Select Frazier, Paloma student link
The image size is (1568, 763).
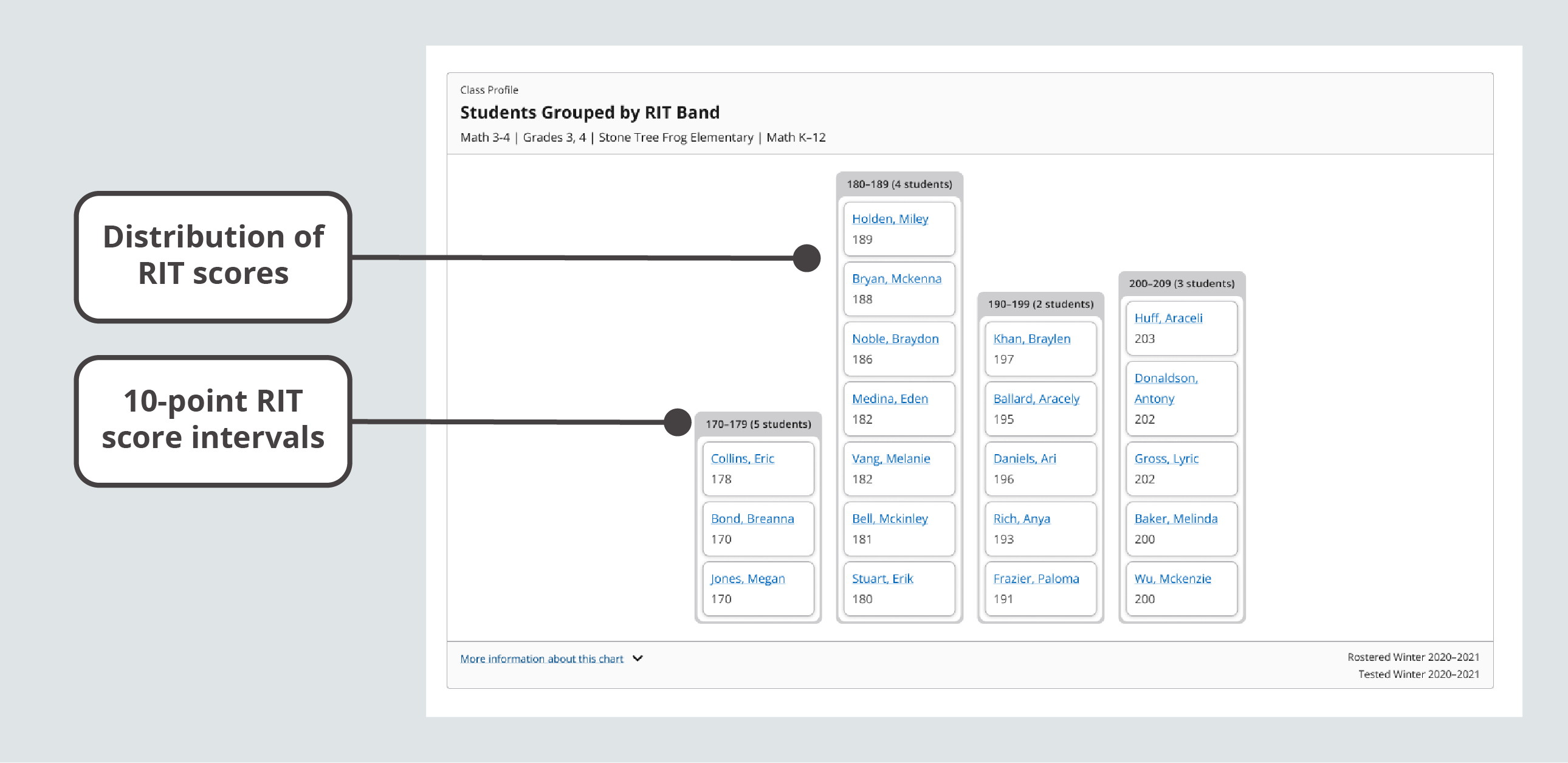coord(1036,579)
